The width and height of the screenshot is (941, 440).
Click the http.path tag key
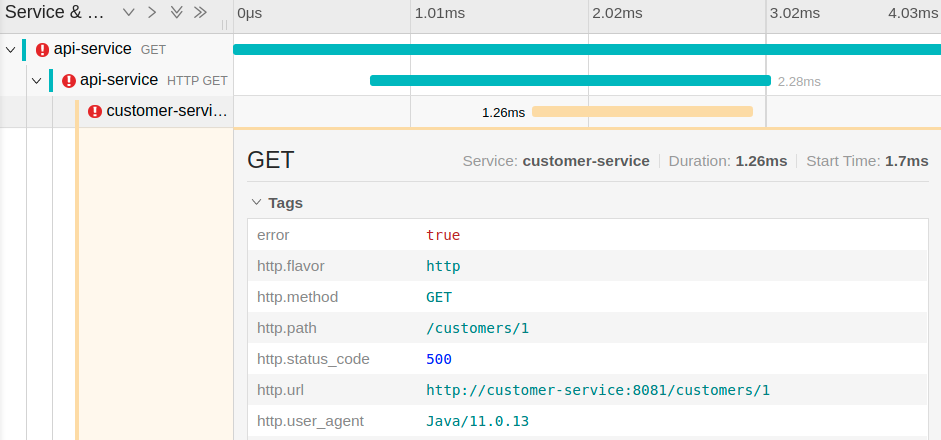(287, 328)
